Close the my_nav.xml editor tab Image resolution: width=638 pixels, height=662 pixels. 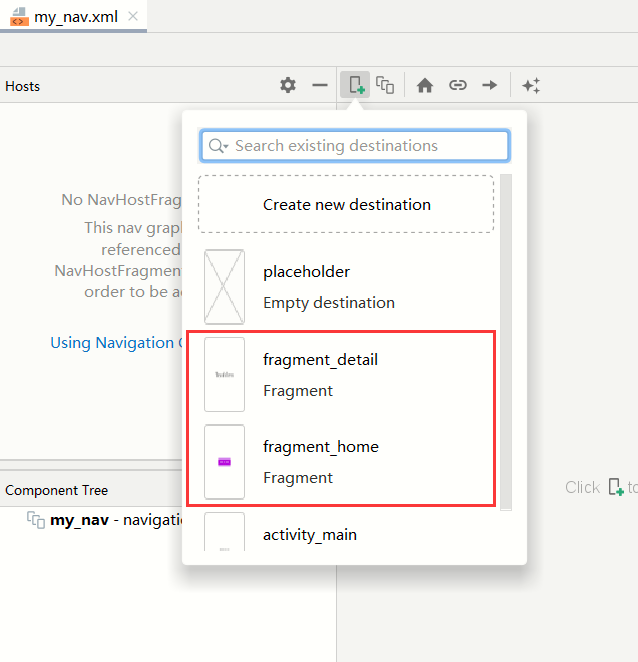click(134, 17)
